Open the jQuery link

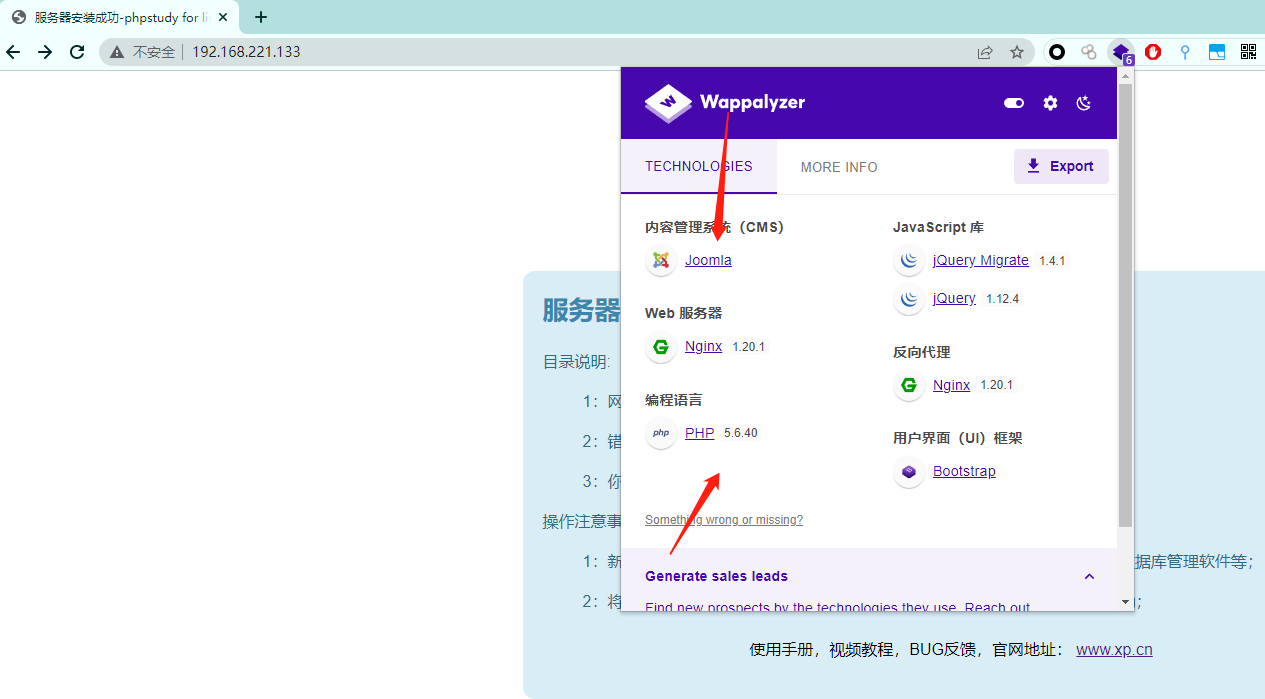point(954,298)
